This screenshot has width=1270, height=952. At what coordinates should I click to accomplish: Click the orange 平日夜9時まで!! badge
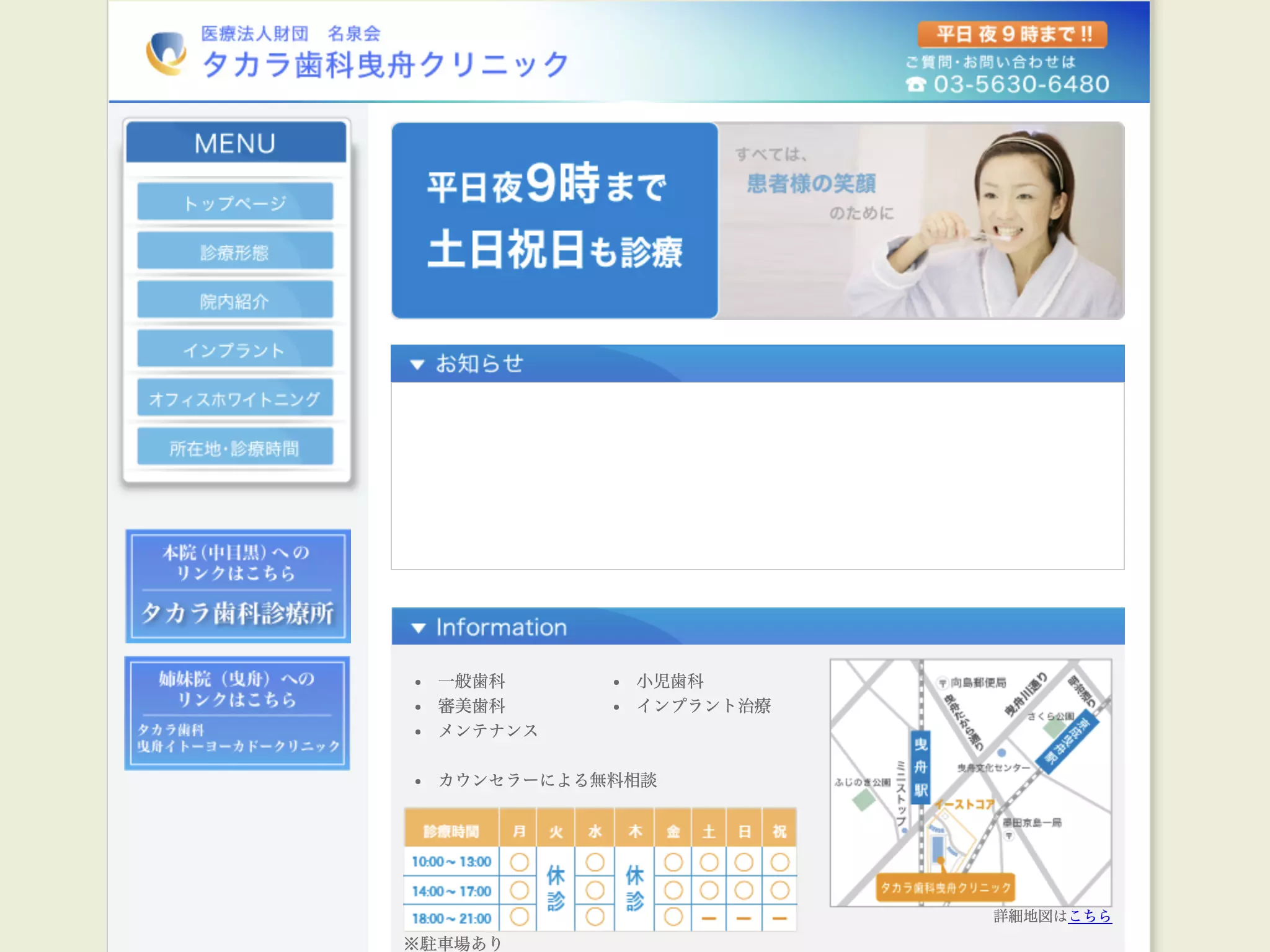click(x=1012, y=34)
